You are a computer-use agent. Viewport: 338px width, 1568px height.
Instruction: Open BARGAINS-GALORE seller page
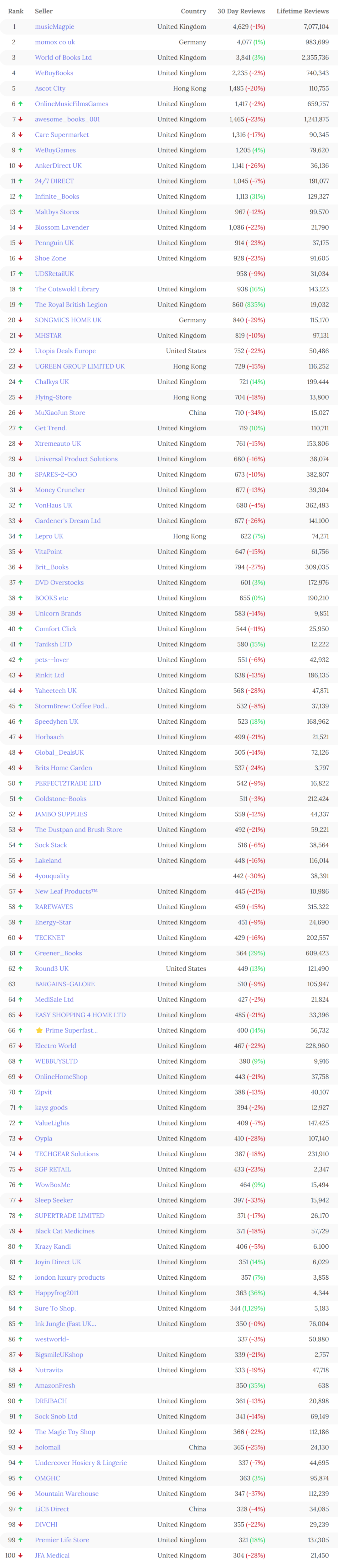[x=64, y=984]
